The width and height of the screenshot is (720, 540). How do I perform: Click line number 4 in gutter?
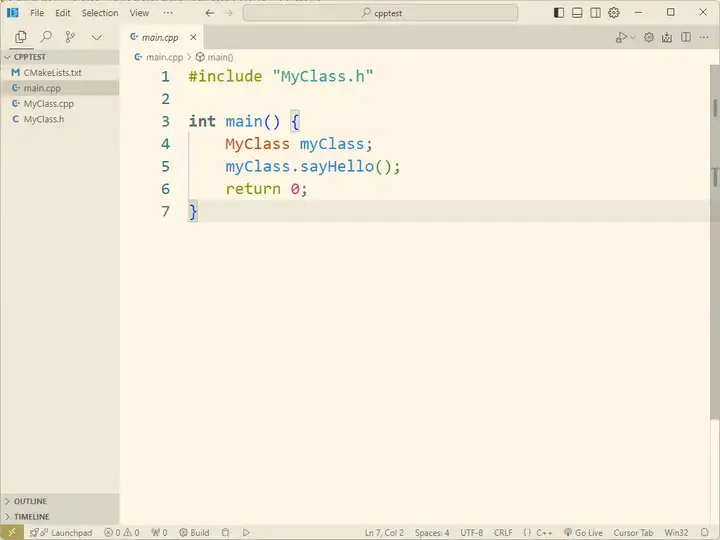tap(165, 144)
